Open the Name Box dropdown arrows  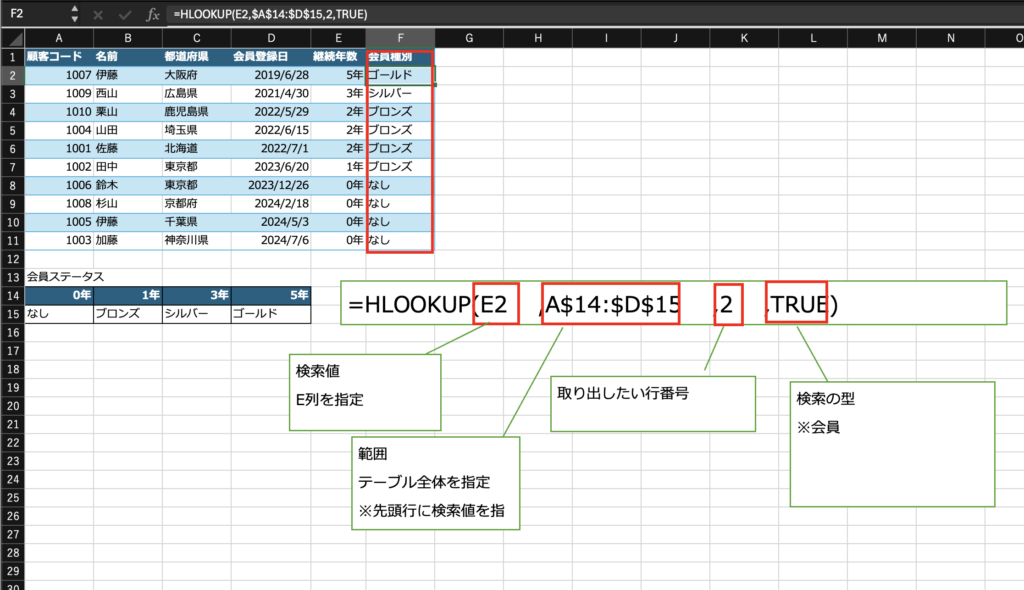pos(75,15)
